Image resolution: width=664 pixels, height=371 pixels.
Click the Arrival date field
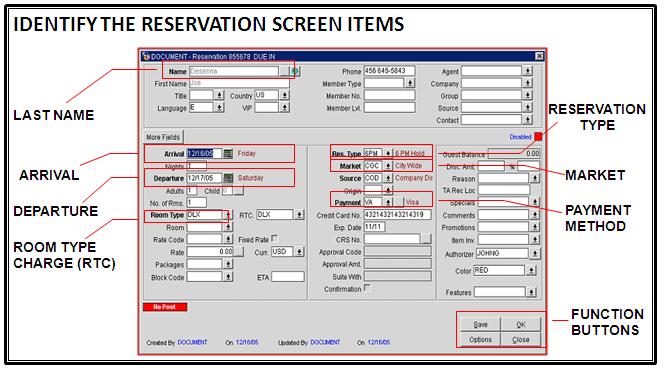[x=205, y=153]
